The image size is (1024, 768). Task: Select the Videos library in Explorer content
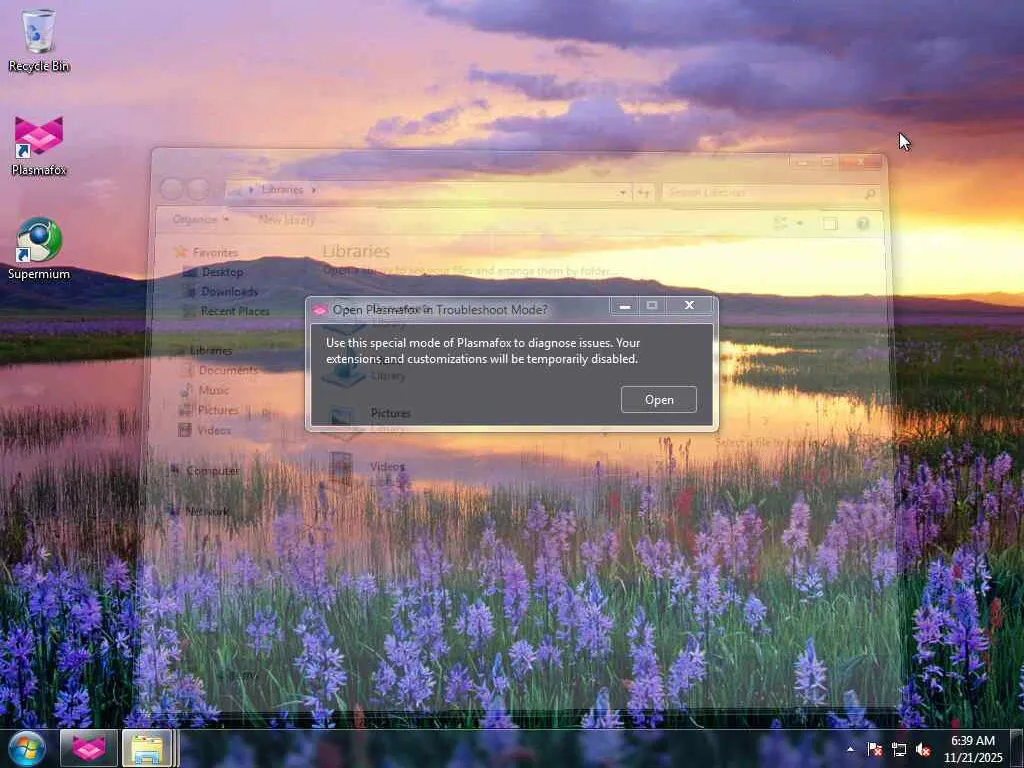[367, 470]
